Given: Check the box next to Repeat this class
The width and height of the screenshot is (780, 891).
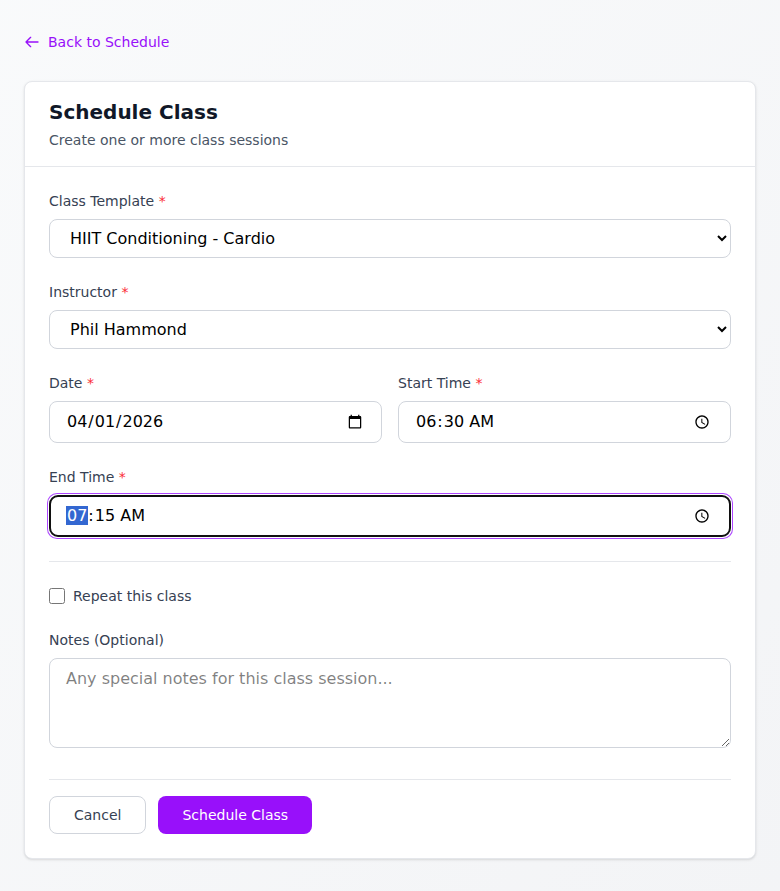Looking at the screenshot, I should (x=57, y=596).
